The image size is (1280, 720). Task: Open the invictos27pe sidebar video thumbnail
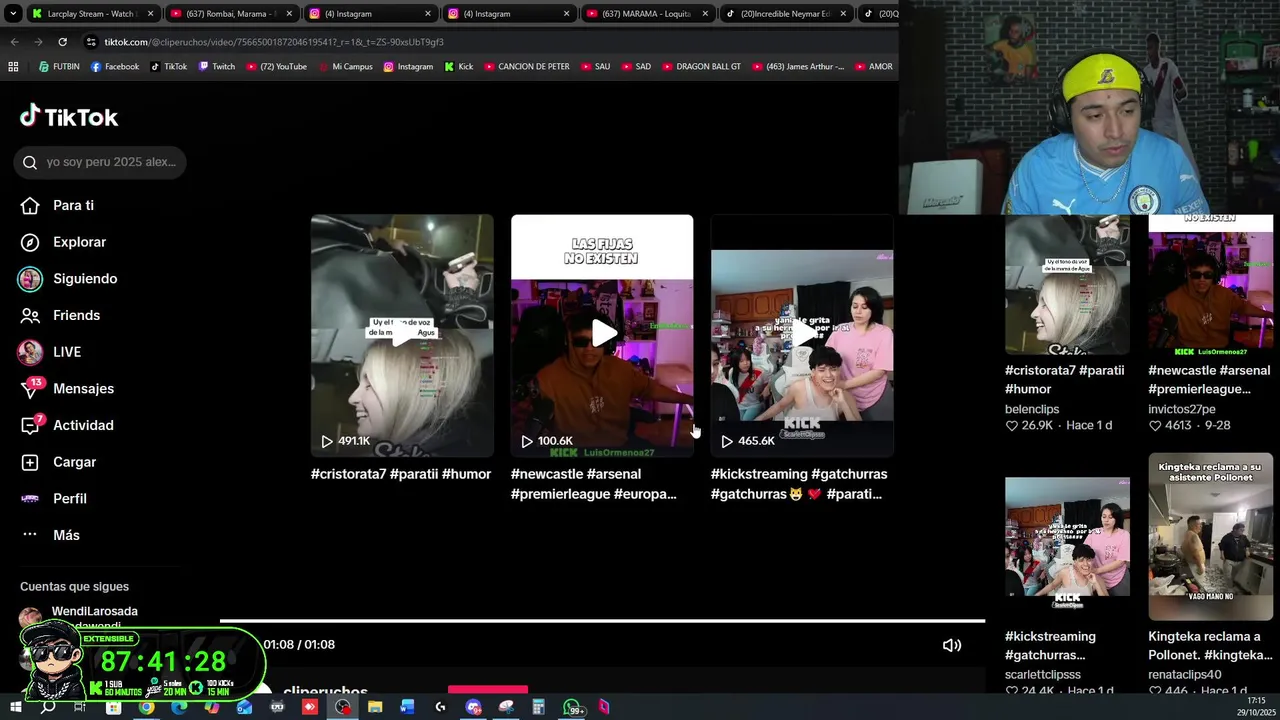[1210, 285]
